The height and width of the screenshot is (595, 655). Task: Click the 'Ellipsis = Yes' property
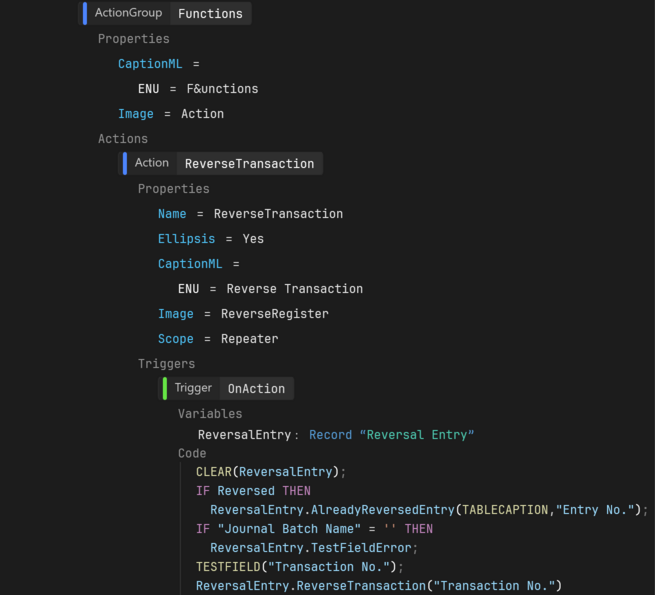click(211, 239)
